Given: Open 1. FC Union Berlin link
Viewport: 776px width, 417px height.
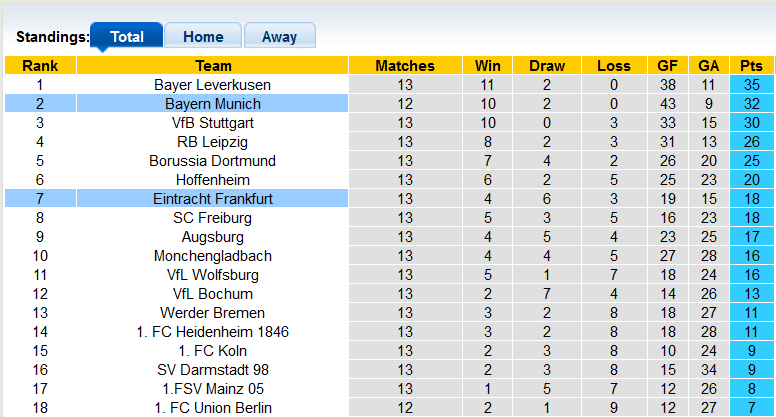Looking at the screenshot, I should pyautogui.click(x=213, y=408).
